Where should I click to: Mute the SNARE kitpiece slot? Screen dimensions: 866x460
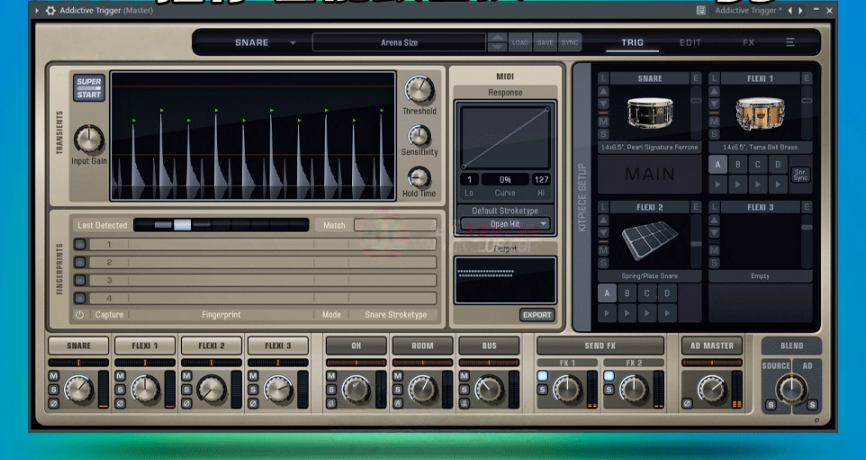pyautogui.click(x=603, y=121)
